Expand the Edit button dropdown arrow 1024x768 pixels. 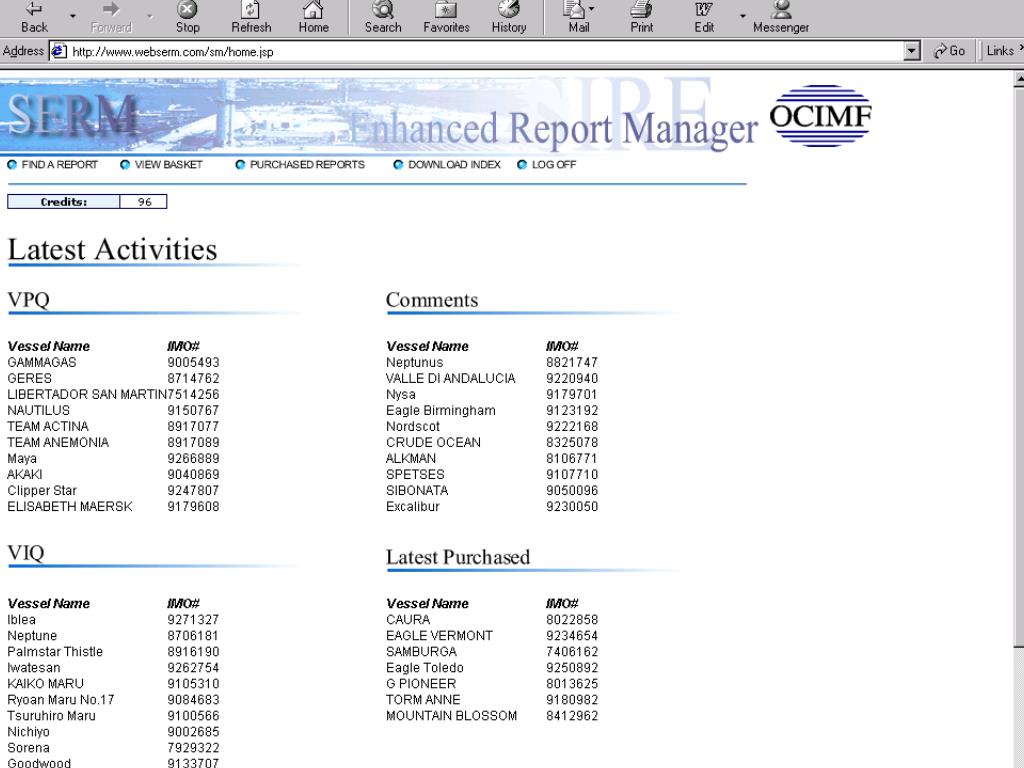(743, 16)
